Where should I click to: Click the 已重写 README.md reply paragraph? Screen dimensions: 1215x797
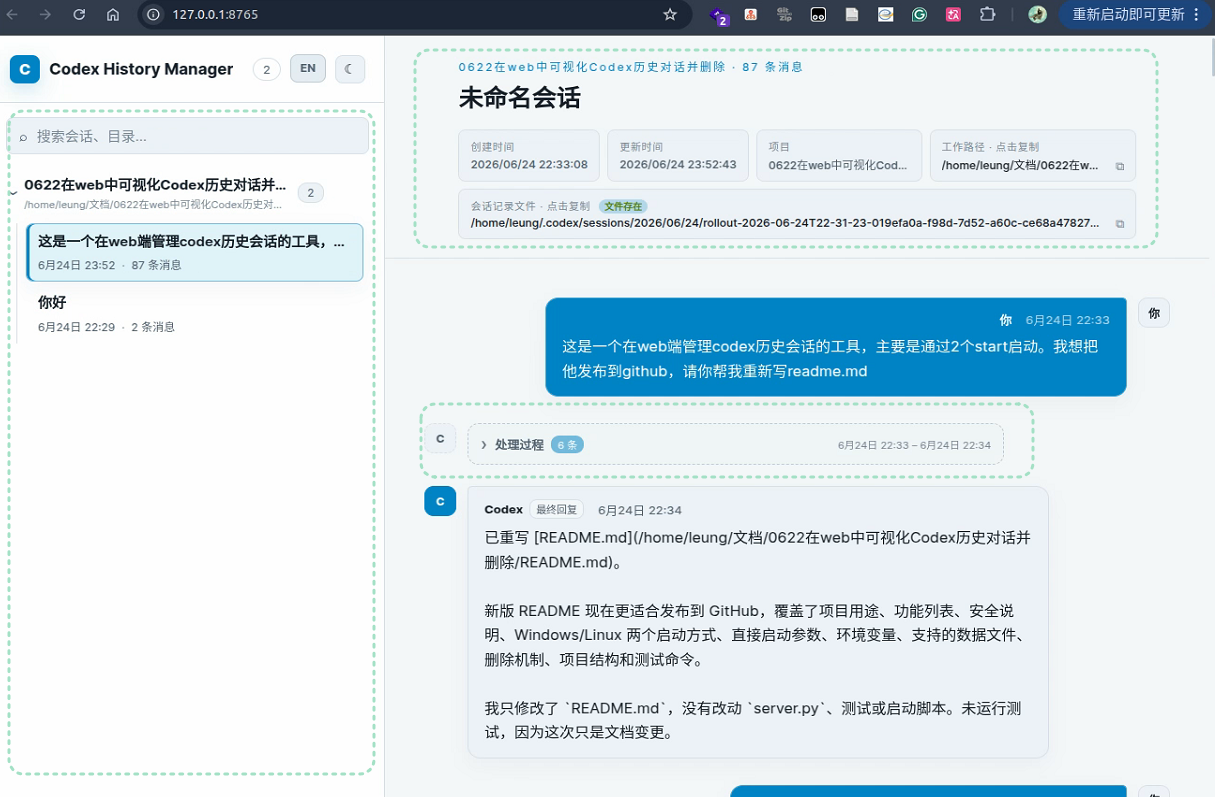click(758, 549)
